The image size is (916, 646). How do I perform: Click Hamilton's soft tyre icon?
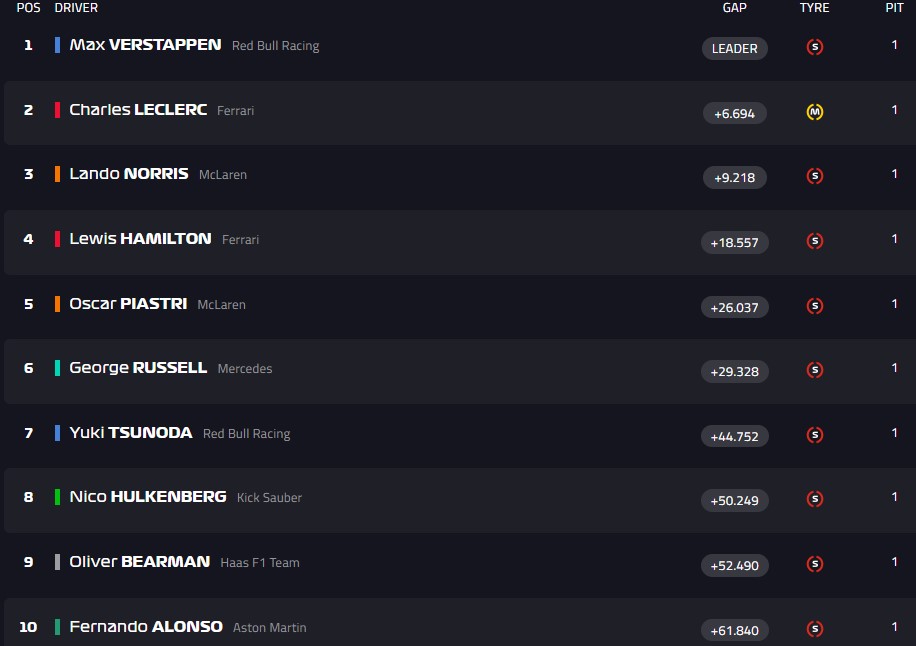[x=814, y=241]
